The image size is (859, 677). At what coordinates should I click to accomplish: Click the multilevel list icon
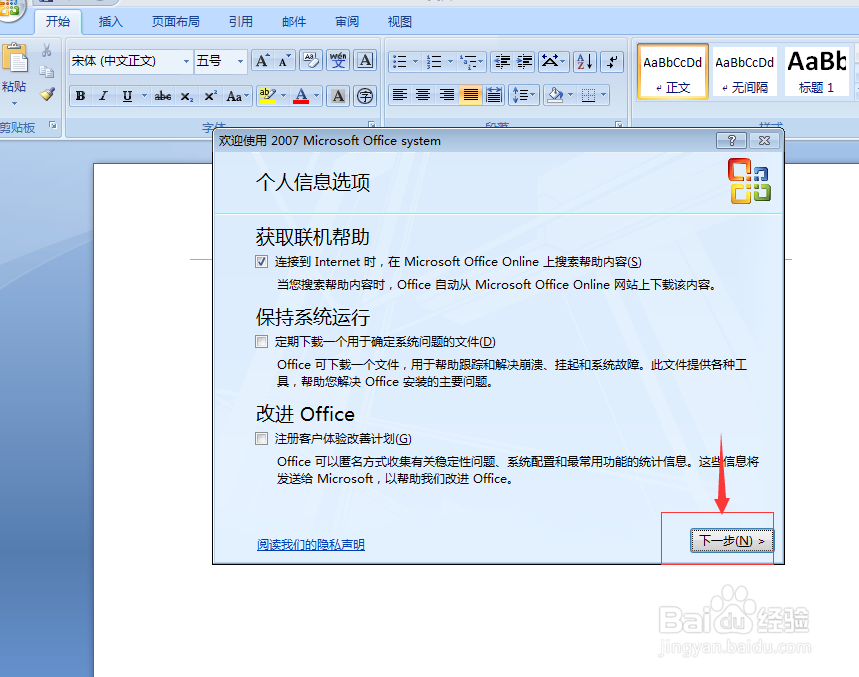click(x=468, y=61)
